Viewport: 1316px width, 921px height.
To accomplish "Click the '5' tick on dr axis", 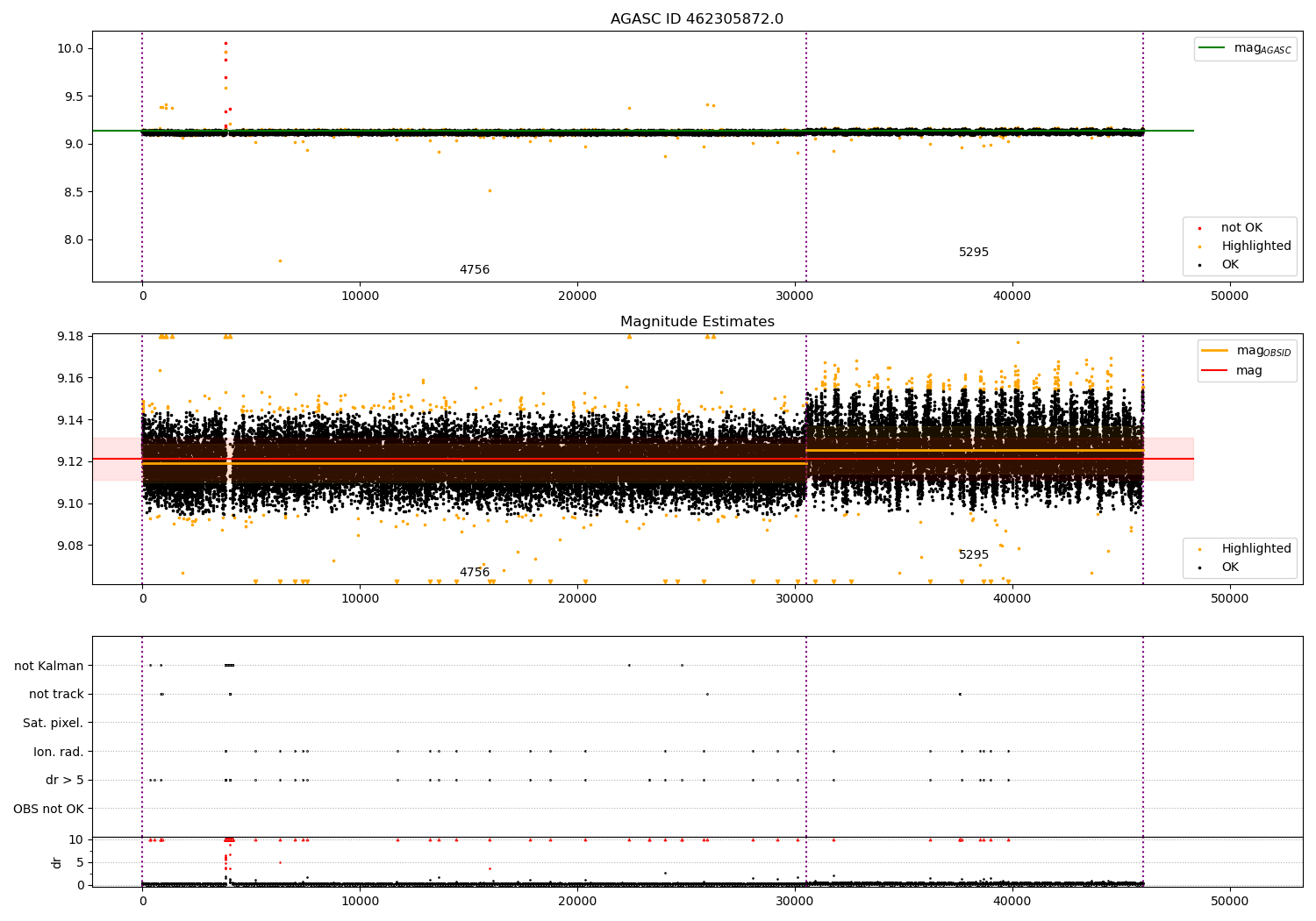I will (80, 863).
